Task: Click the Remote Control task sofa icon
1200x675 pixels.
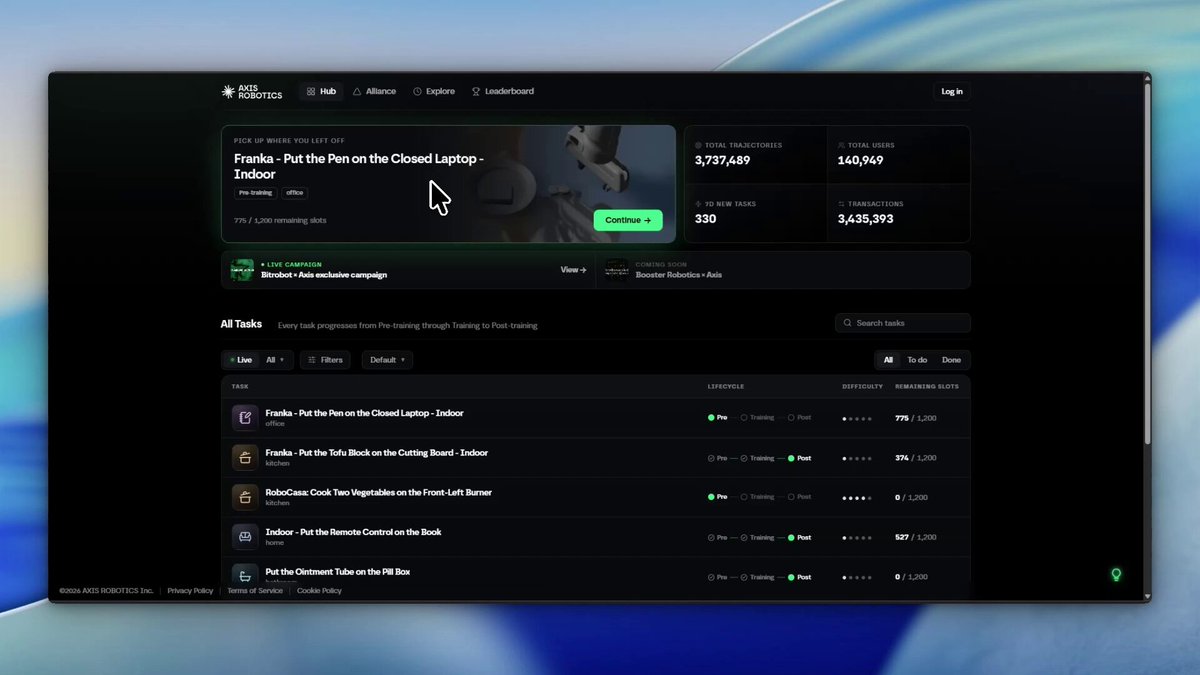Action: pyautogui.click(x=245, y=537)
